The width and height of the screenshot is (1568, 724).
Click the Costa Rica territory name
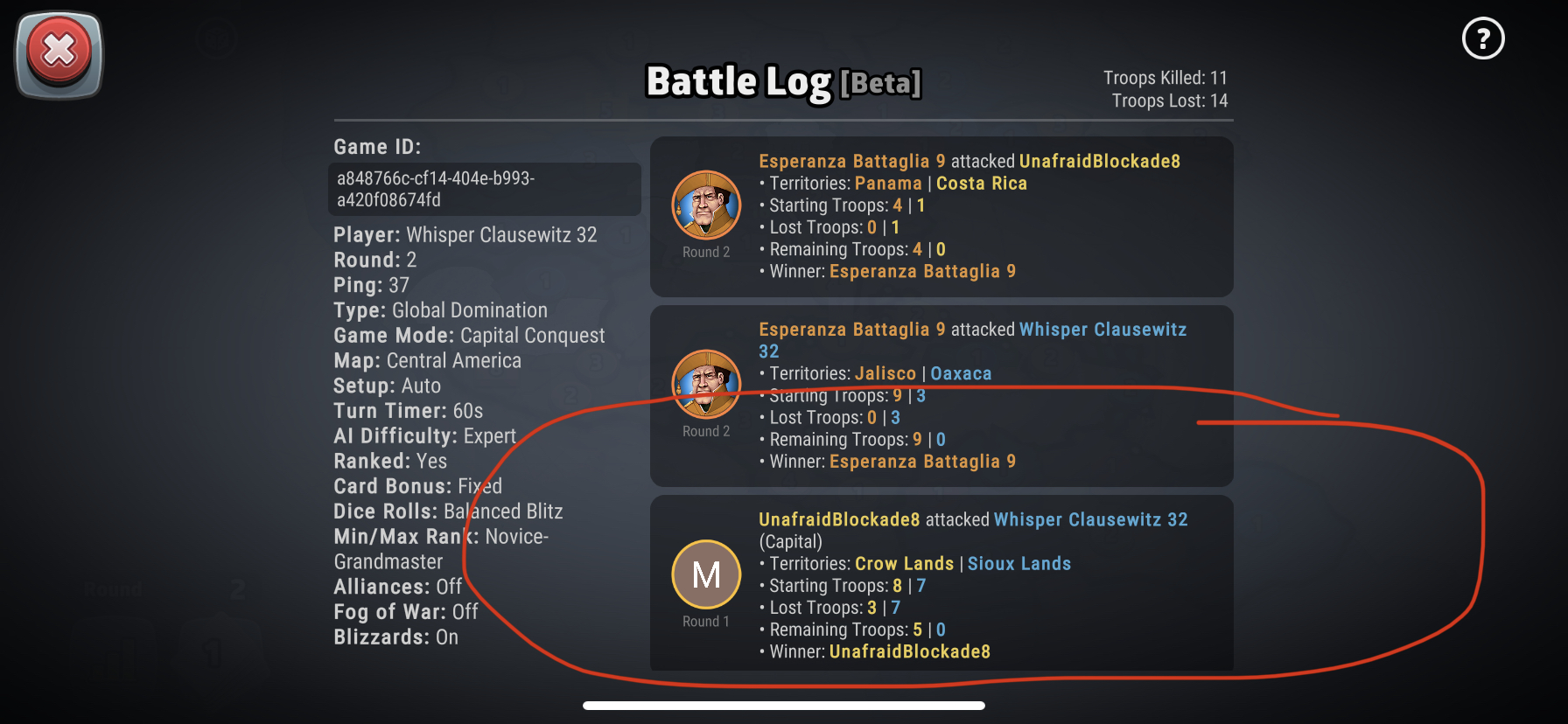(982, 184)
